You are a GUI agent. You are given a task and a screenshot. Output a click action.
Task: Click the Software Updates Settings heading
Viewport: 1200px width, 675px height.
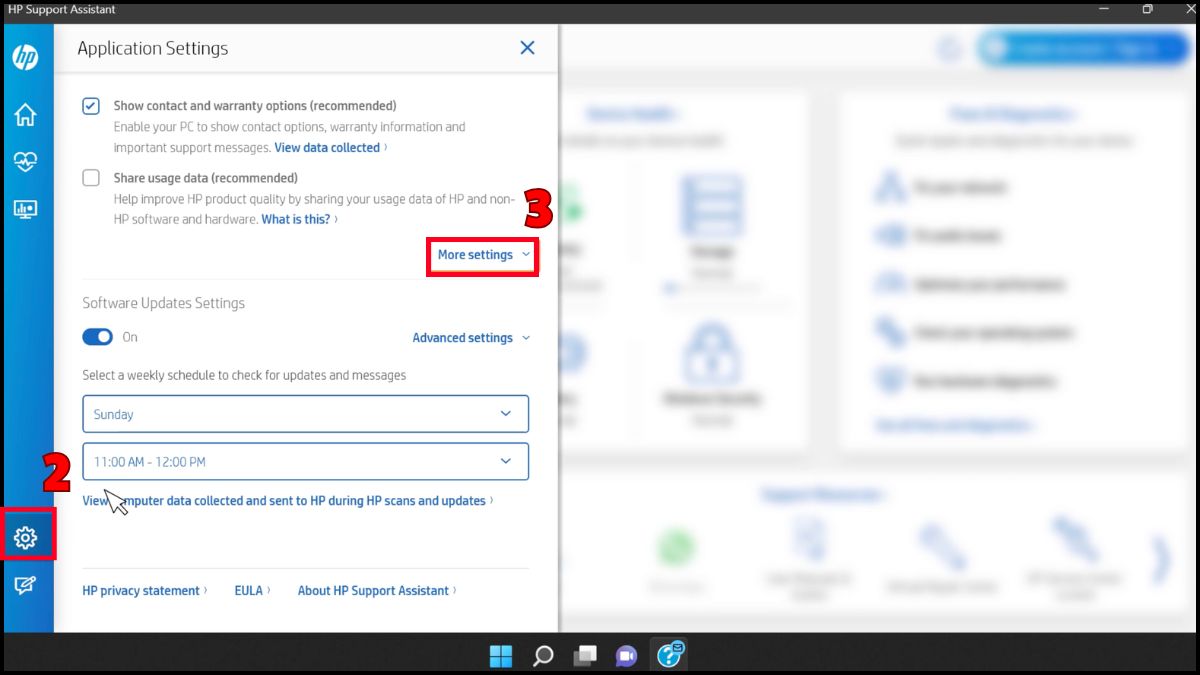click(163, 303)
